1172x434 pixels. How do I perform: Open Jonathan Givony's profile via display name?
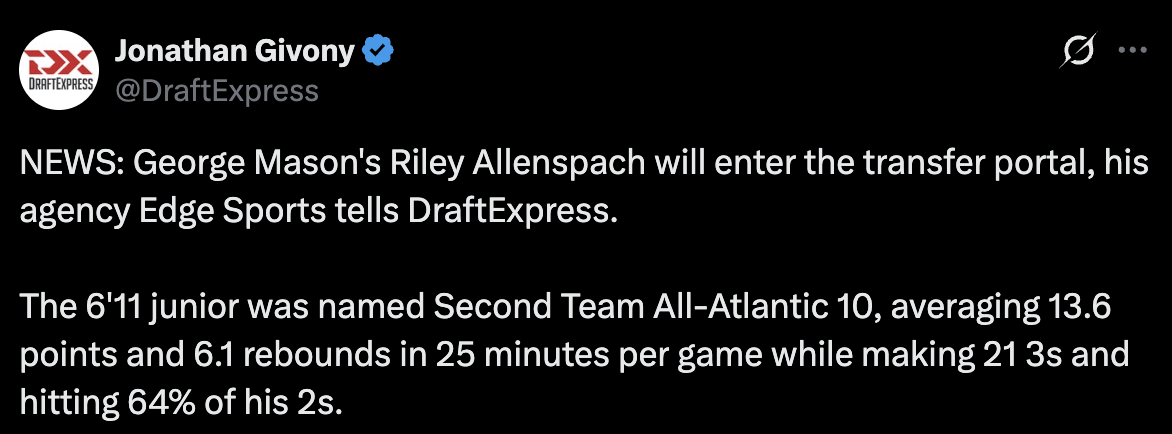click(234, 52)
